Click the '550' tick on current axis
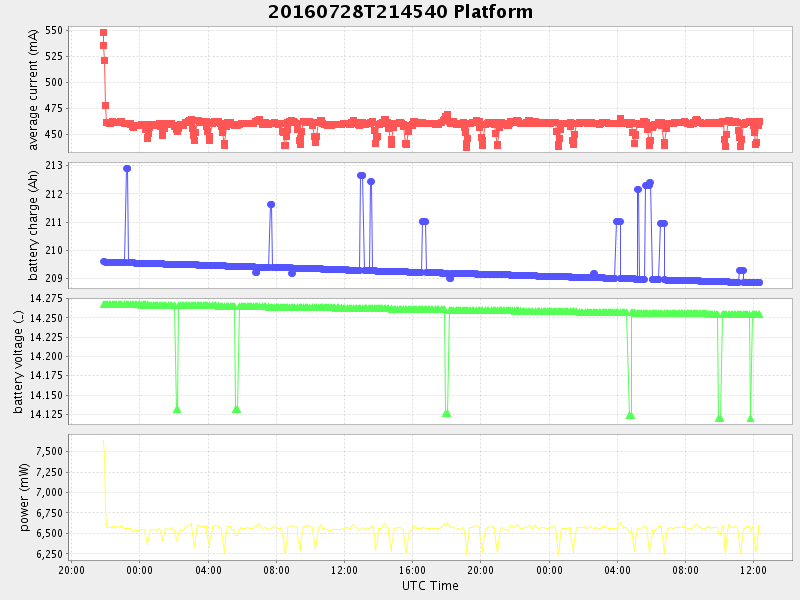800x600 pixels. pos(54,31)
